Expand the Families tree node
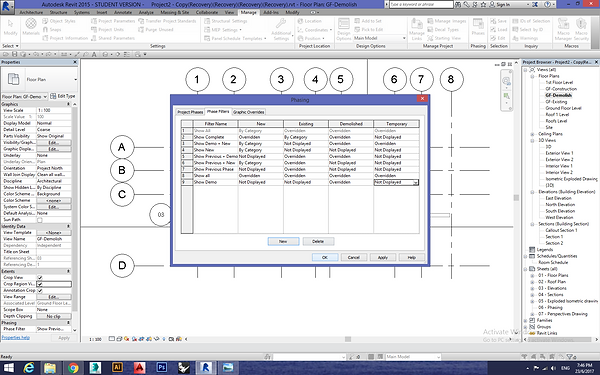The height and width of the screenshot is (375, 600). [526, 320]
